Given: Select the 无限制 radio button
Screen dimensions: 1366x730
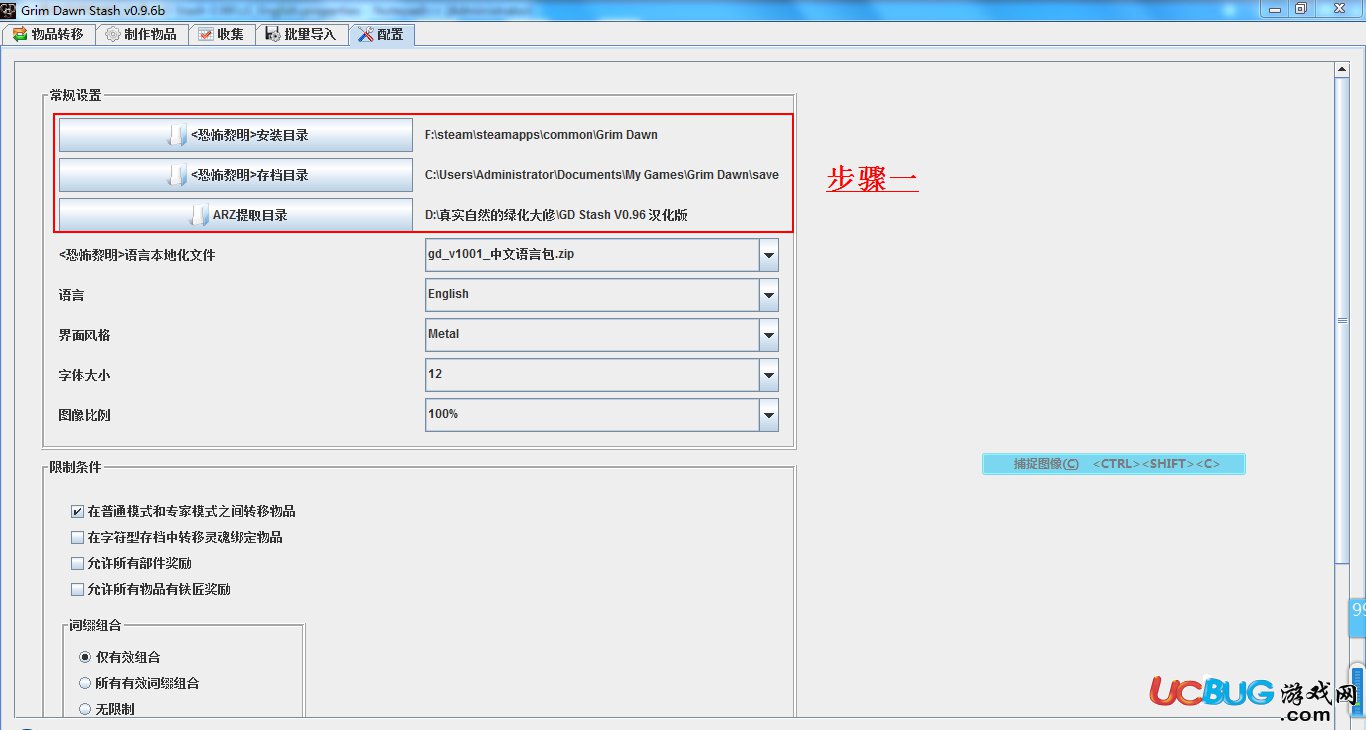Looking at the screenshot, I should pos(85,709).
